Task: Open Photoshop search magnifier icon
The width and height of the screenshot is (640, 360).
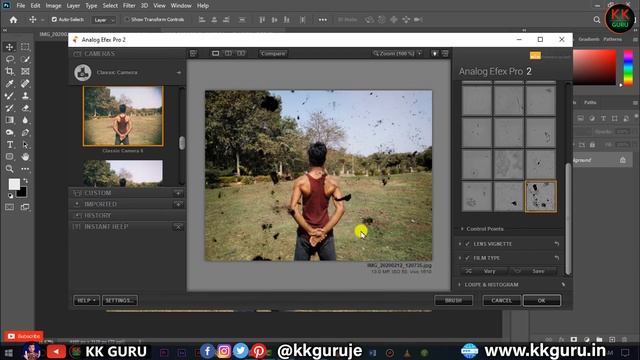Action: click(597, 20)
